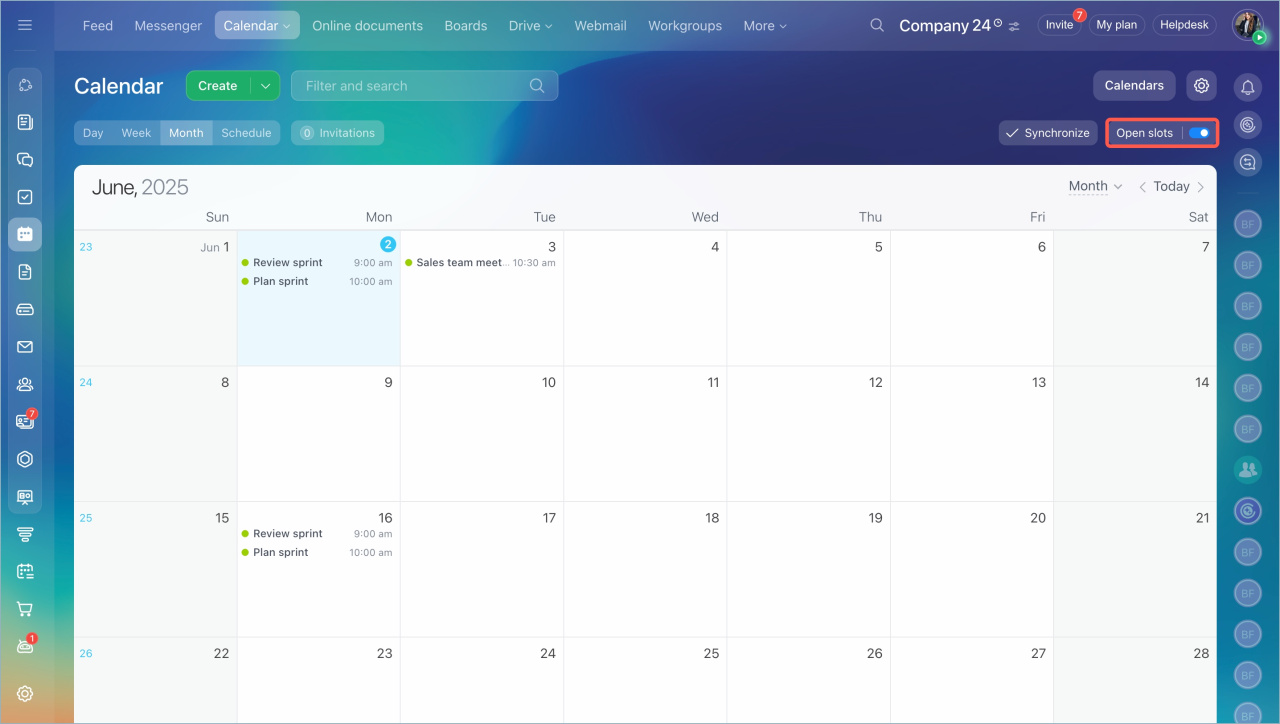Open the workgroups people sidebar icon
The width and height of the screenshot is (1280, 724).
25,384
